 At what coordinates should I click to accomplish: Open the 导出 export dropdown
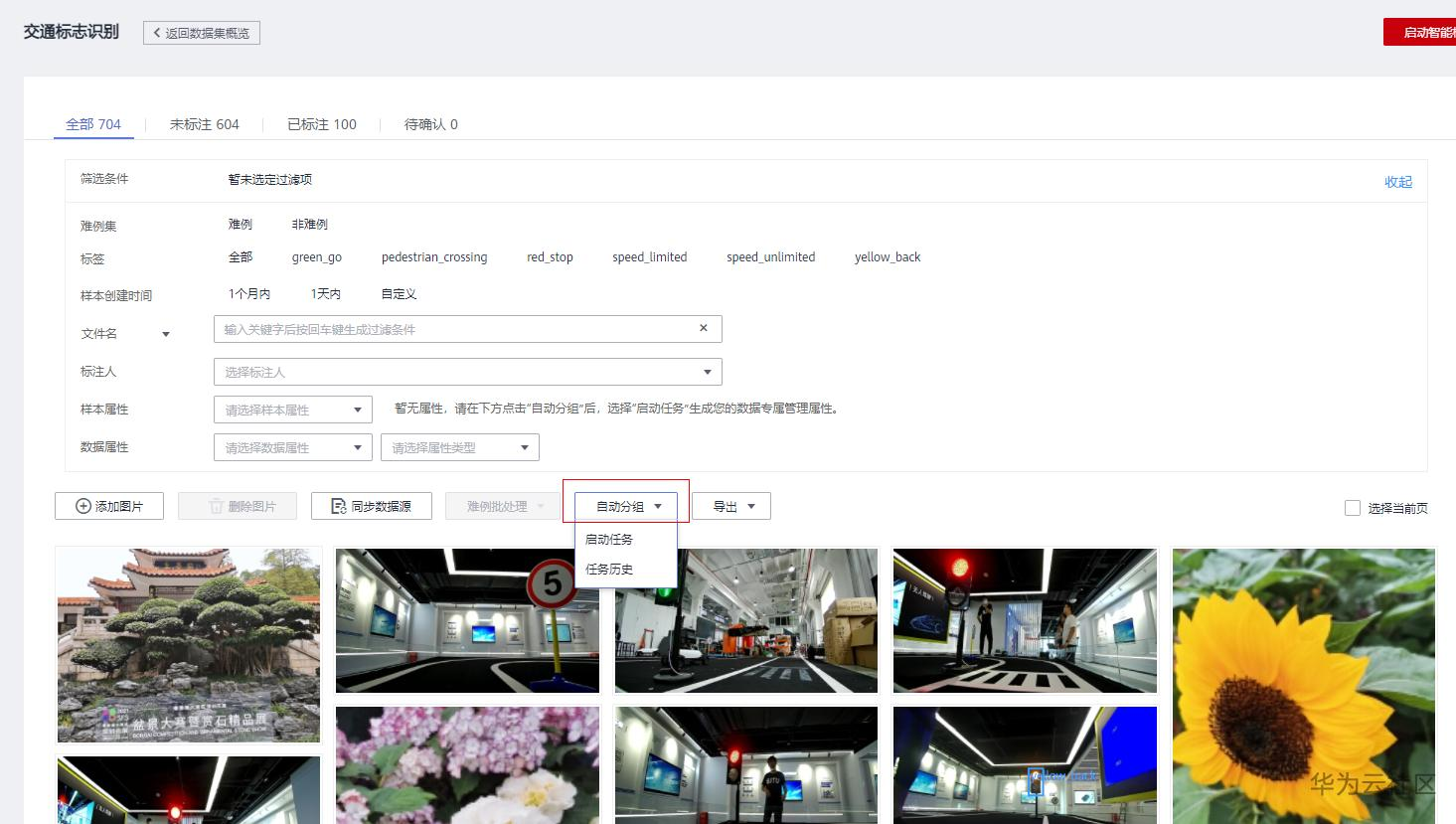tap(731, 506)
